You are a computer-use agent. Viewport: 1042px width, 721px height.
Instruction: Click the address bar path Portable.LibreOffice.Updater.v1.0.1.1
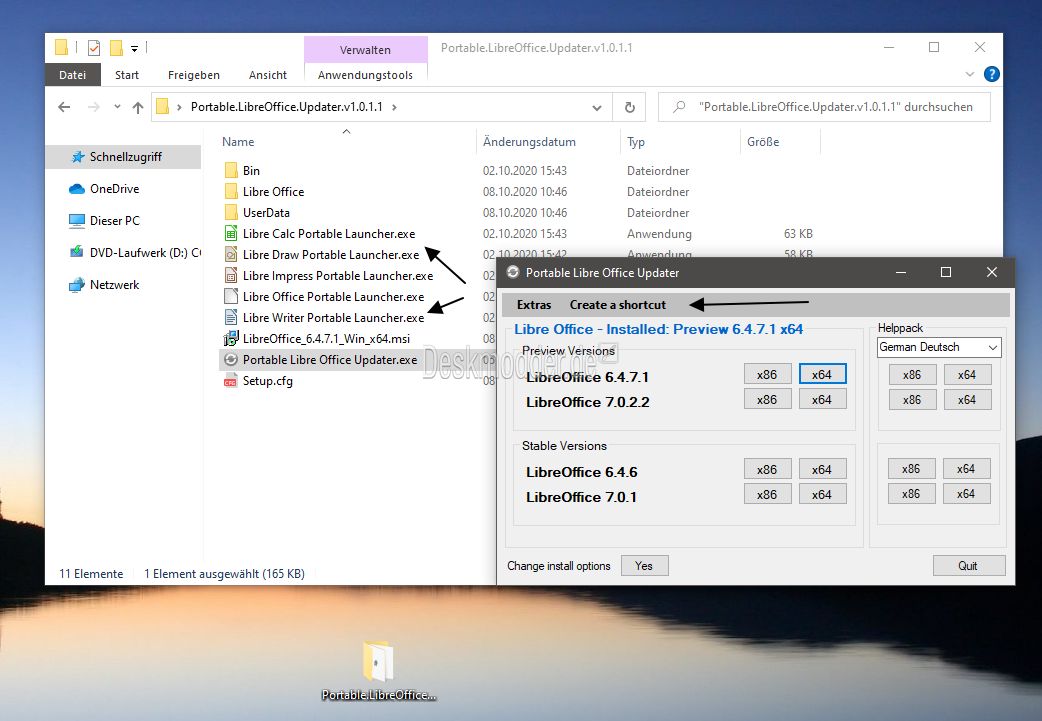pos(286,107)
